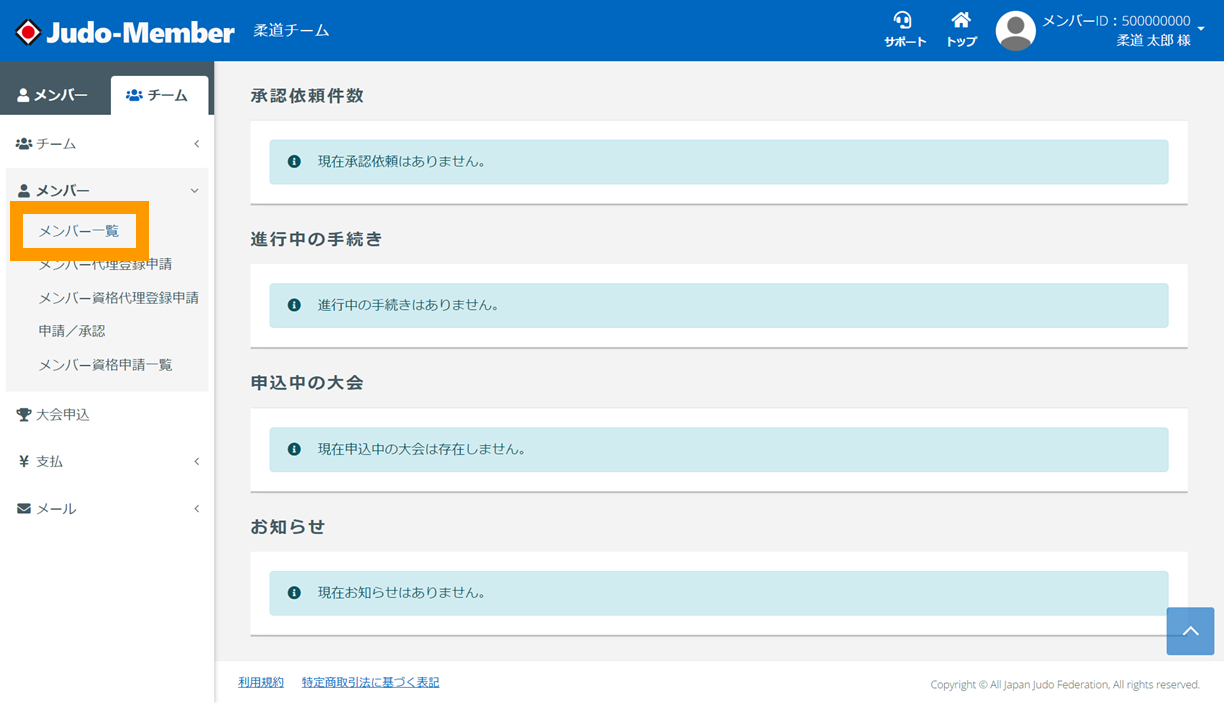The width and height of the screenshot is (1224, 703).
Task: Open メンバー一覧 in the sidebar
Action: [x=79, y=231]
